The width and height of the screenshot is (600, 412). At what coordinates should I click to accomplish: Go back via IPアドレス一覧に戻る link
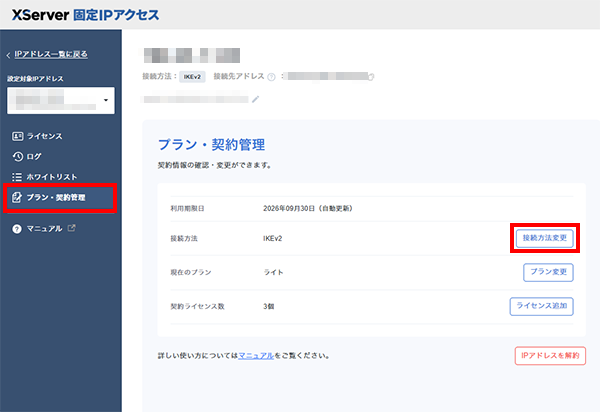point(51,54)
